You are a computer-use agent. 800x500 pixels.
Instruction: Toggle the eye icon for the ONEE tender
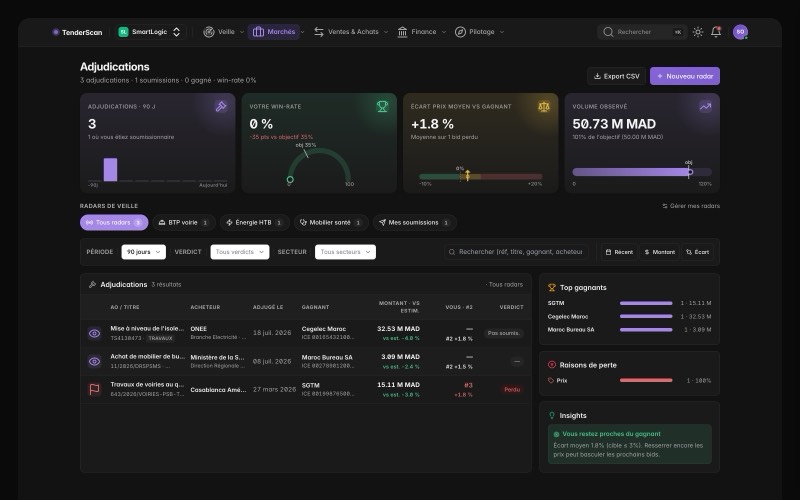point(94,333)
